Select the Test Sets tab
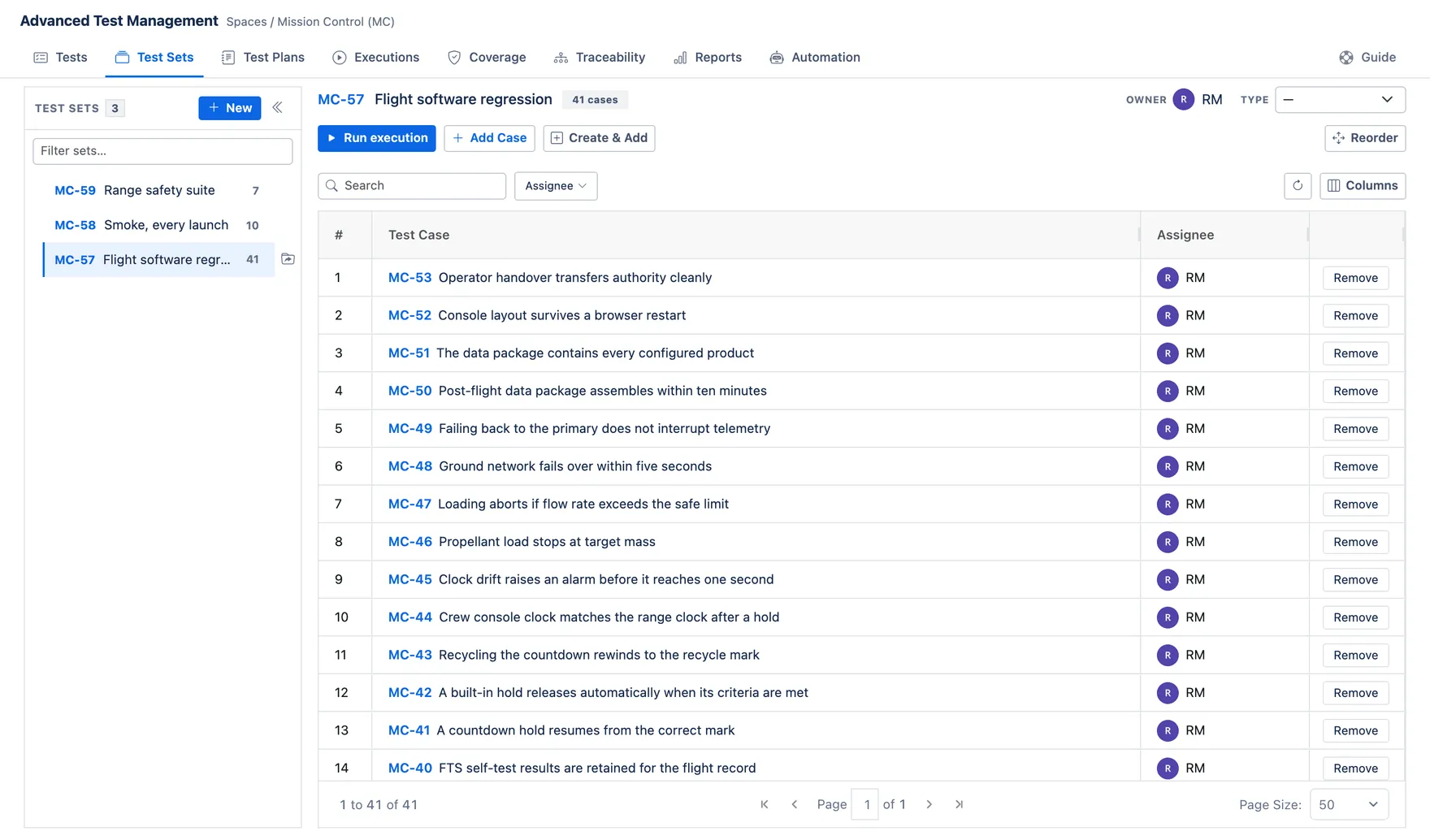The image size is (1430, 840). [x=154, y=57]
